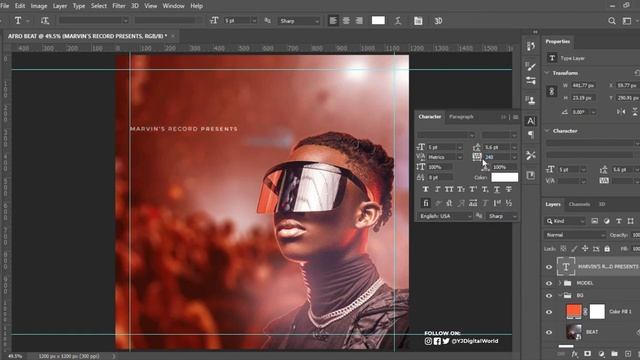This screenshot has width=640, height=360.
Task: Filter layers by pixel layers icon
Action: (594, 221)
